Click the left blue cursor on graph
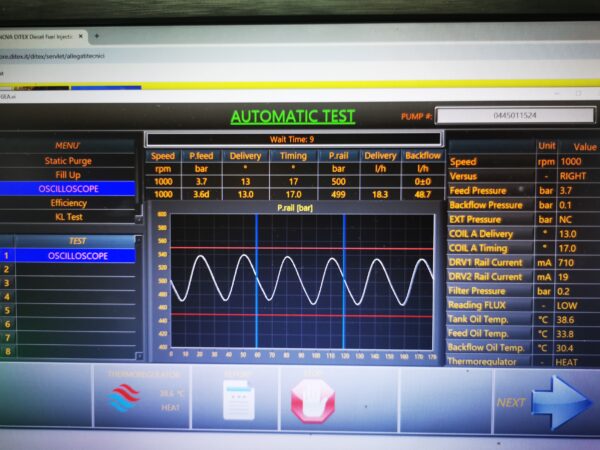 click(x=257, y=280)
